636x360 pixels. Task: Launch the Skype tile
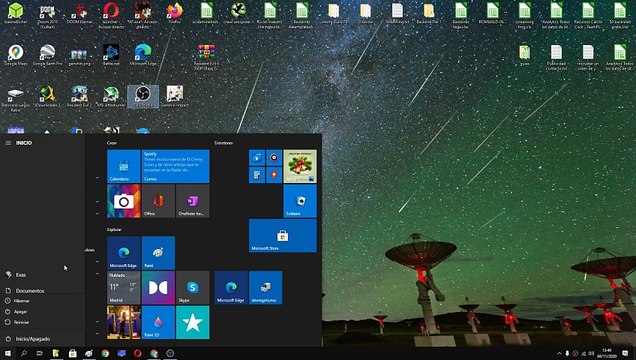click(193, 288)
